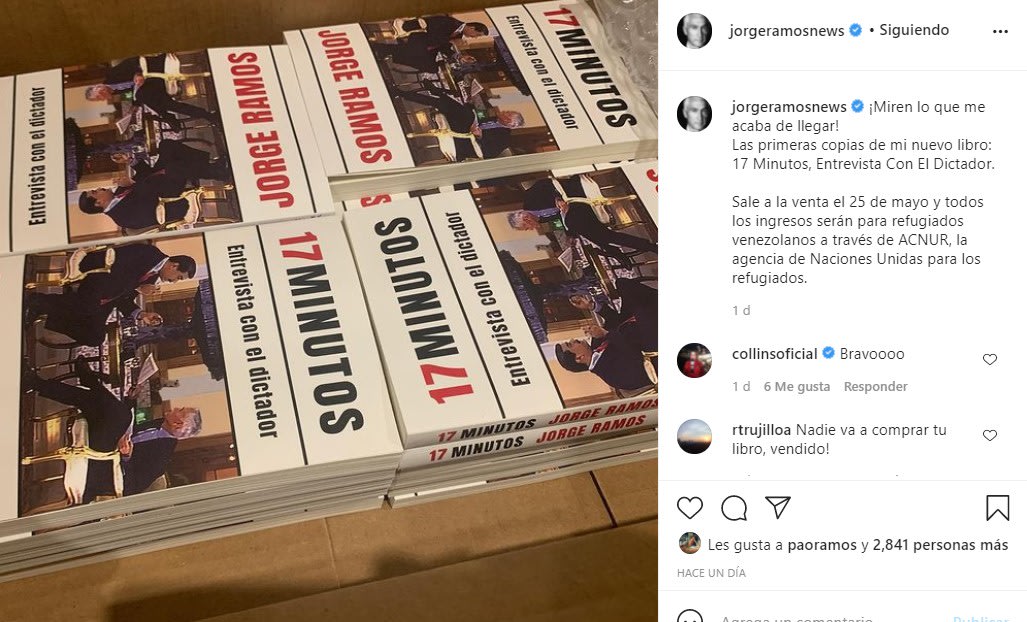The image size is (1027, 622).
Task: Click the Siguiendo following button
Action: point(914,30)
